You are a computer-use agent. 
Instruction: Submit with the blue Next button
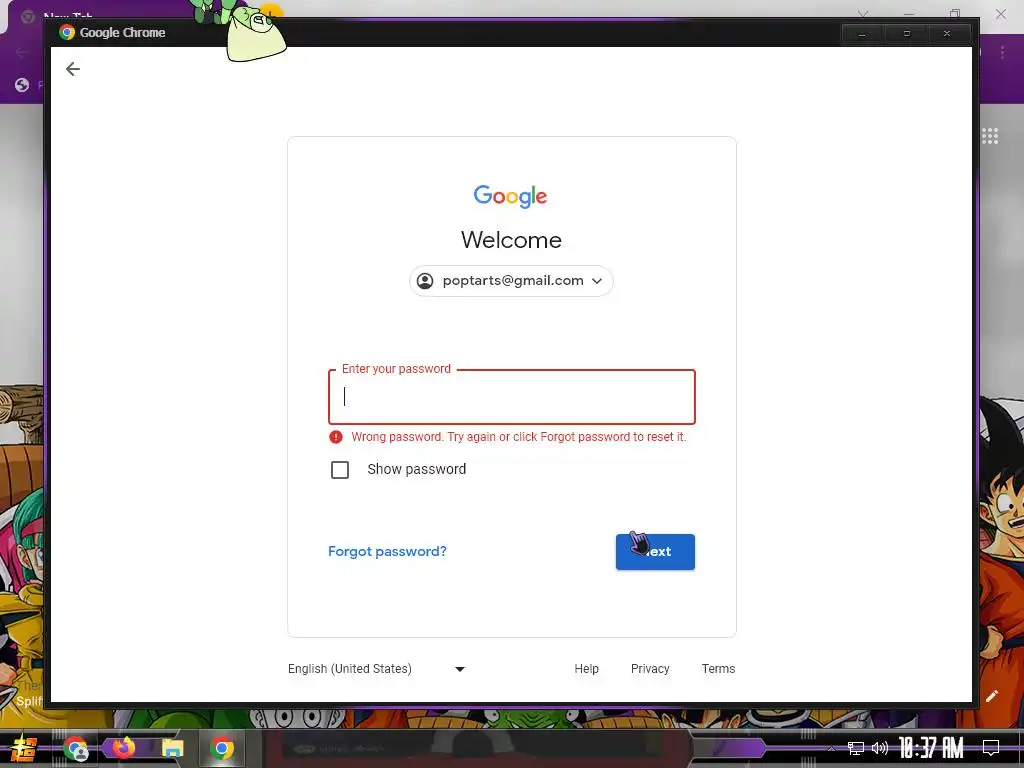[655, 552]
